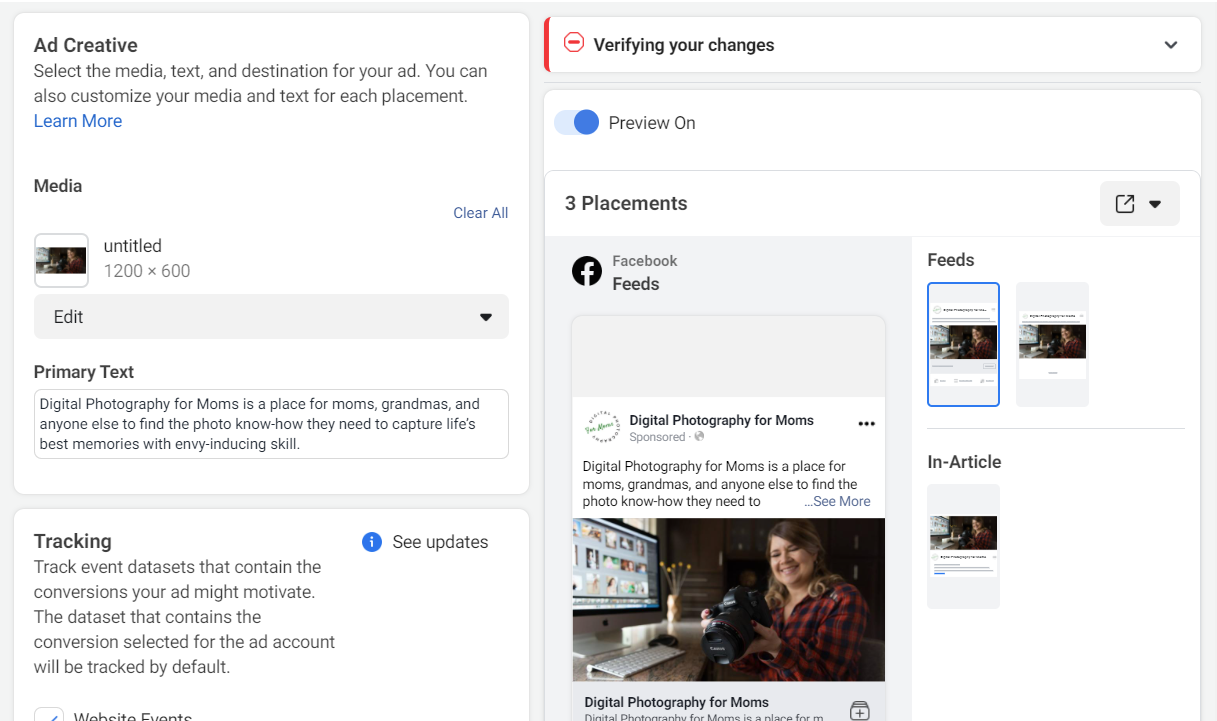
Task: Click Clear All under Media
Action: [481, 213]
